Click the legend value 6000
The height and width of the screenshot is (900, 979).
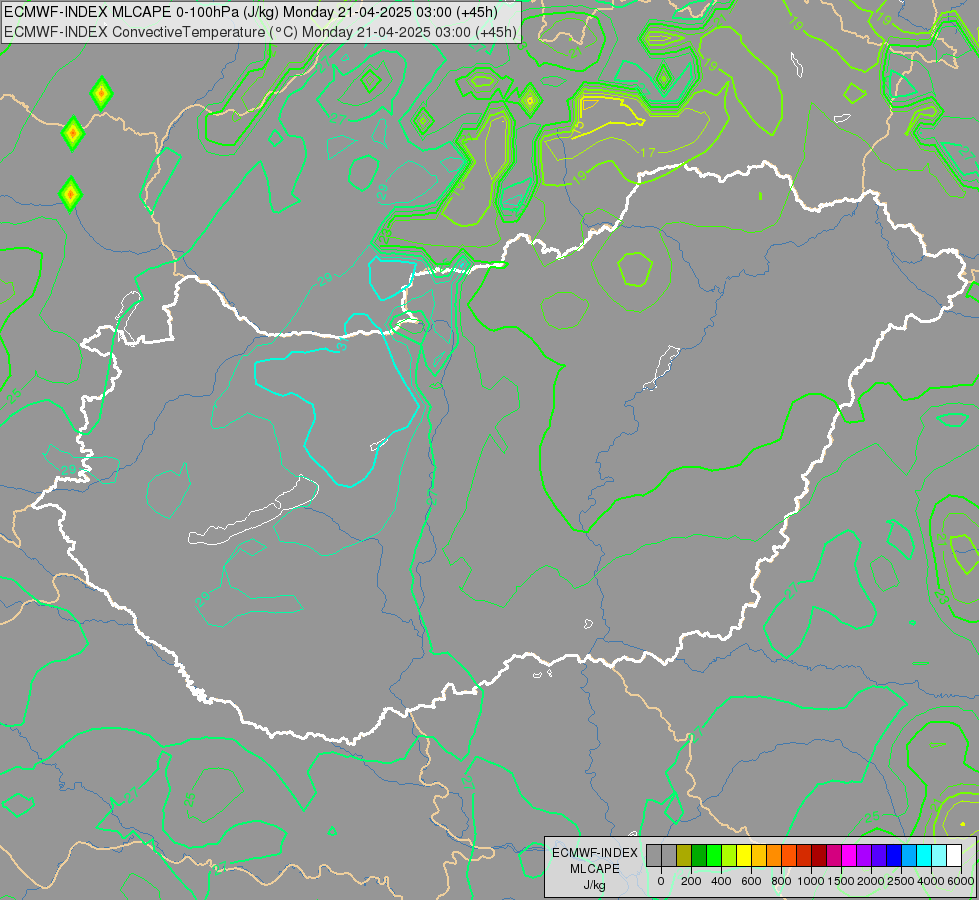(961, 881)
